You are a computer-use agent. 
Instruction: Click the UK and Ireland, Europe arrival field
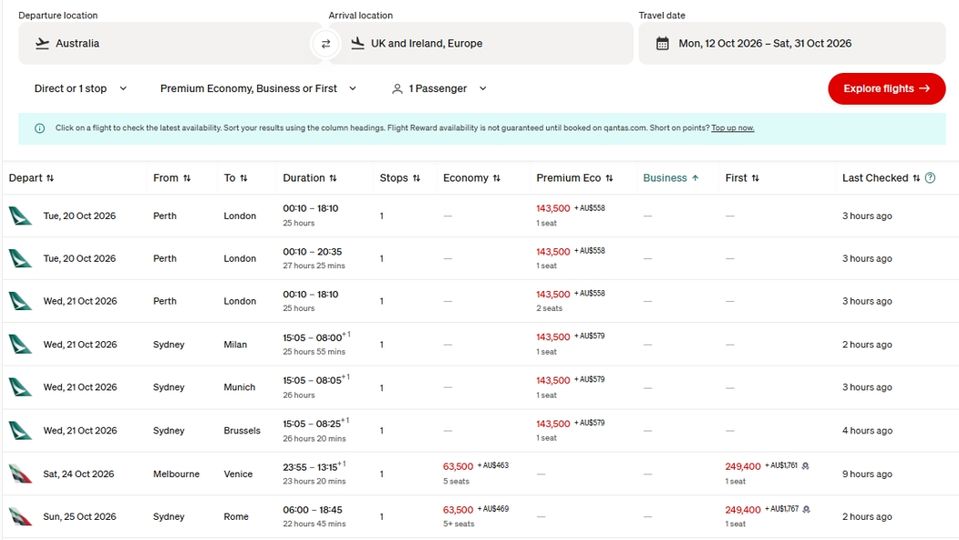pos(481,43)
